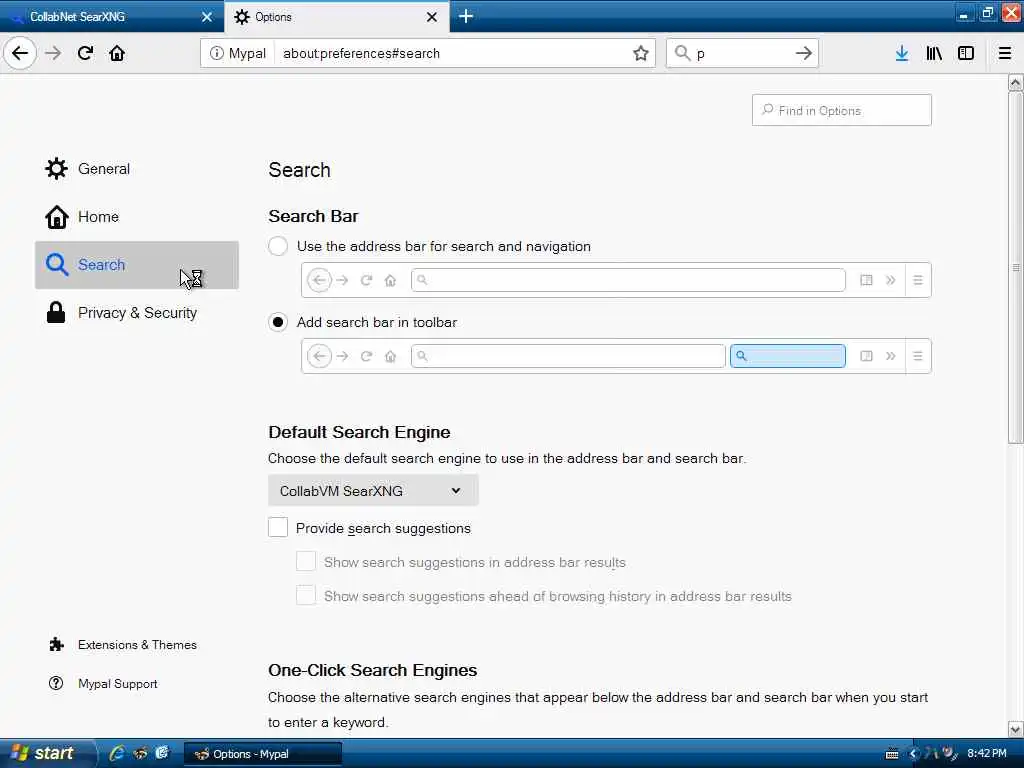Click the scrollbar up arrow
Viewport: 1024px width, 768px height.
1016,82
